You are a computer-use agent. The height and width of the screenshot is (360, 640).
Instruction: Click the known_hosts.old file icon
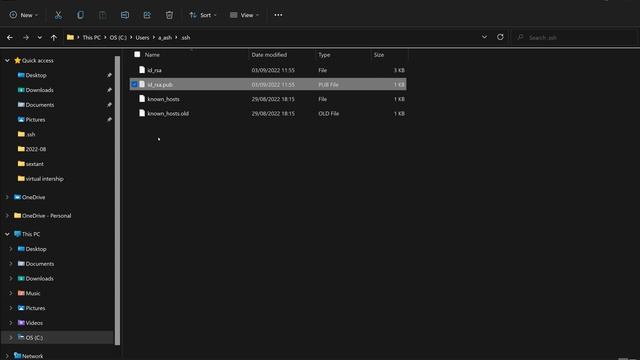point(142,113)
